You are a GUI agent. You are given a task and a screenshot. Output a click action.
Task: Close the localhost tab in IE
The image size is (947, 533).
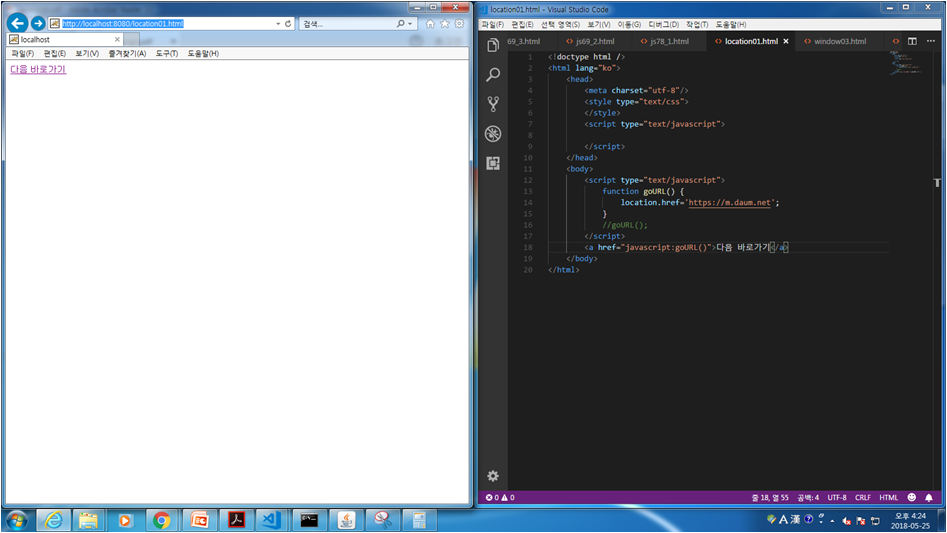(117, 39)
